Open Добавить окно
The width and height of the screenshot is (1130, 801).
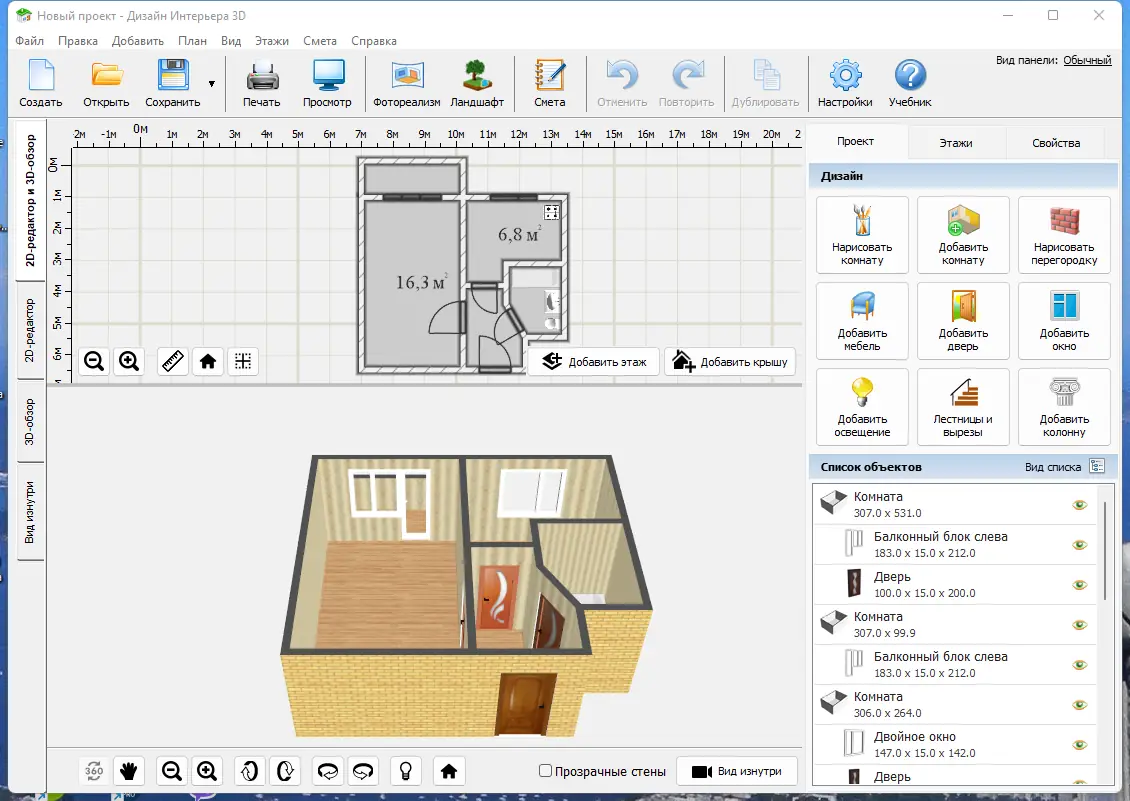coord(1064,321)
